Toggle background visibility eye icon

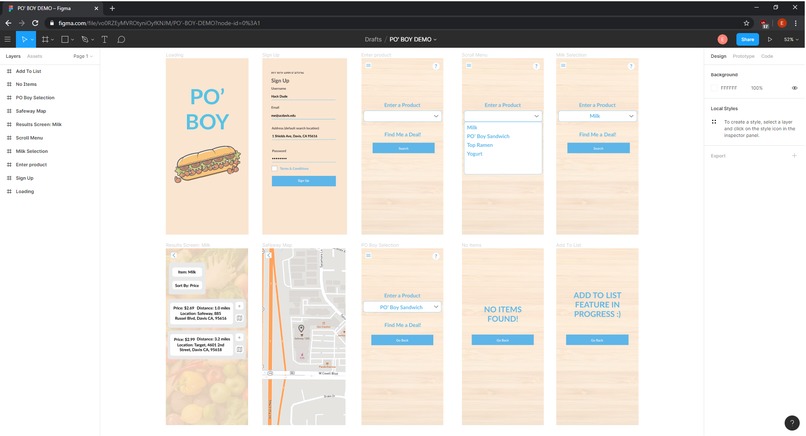coord(794,88)
